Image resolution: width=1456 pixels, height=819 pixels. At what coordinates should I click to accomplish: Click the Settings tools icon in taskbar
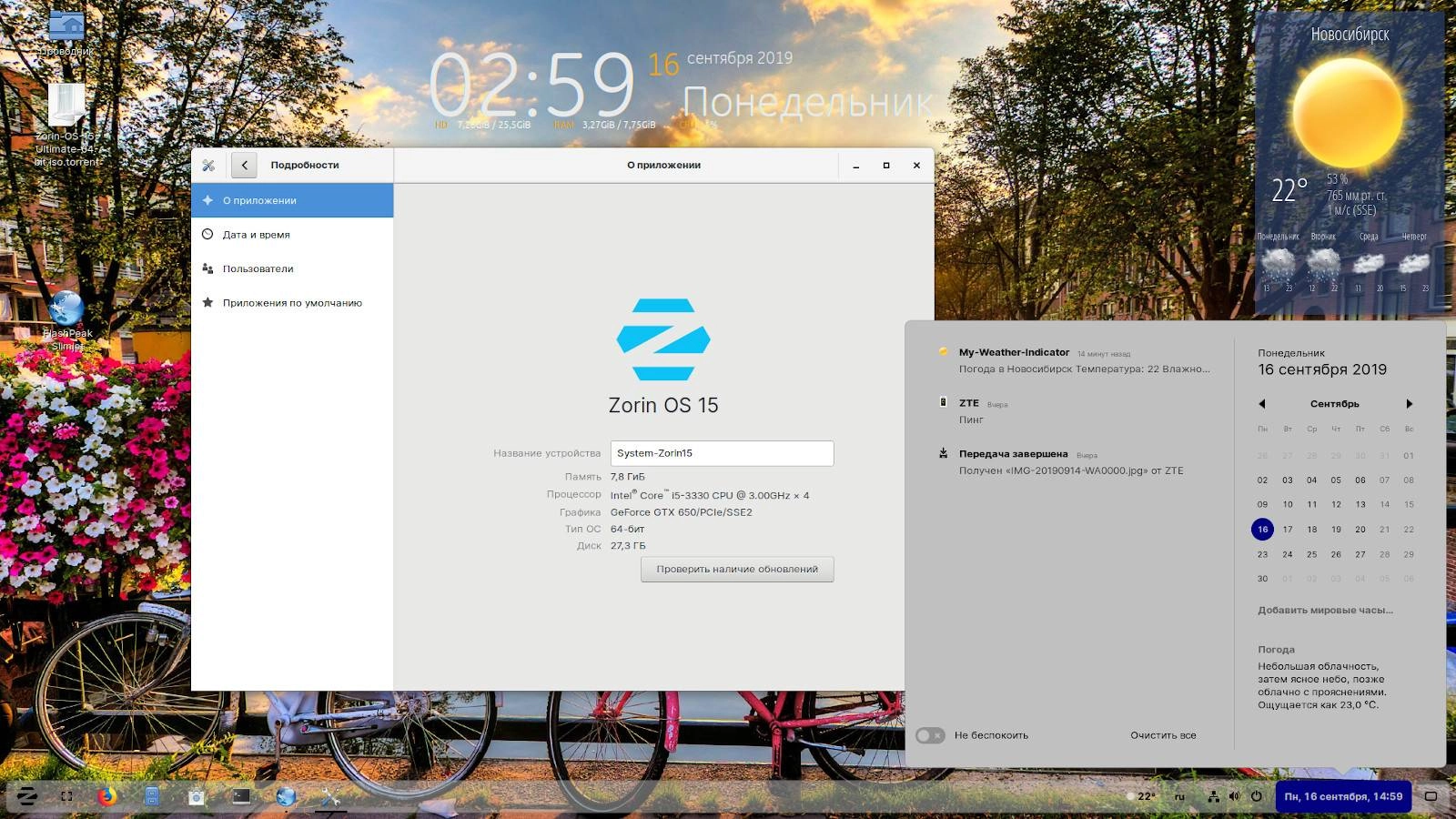click(x=330, y=796)
